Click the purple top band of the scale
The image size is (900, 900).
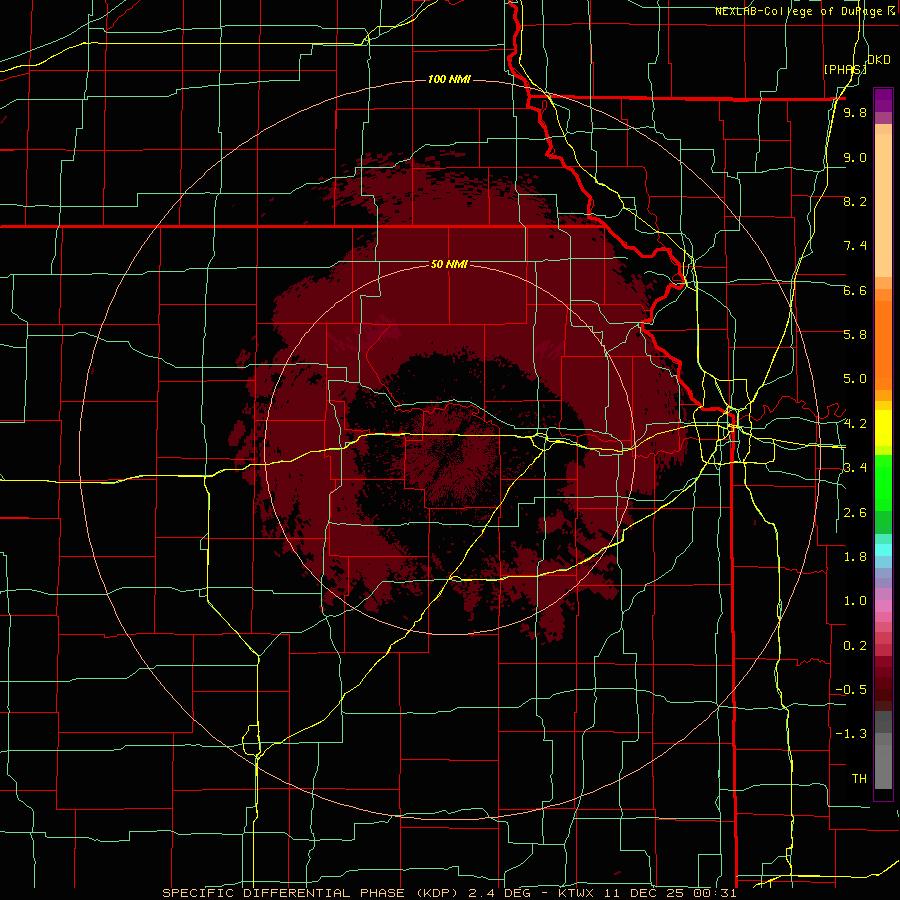883,100
